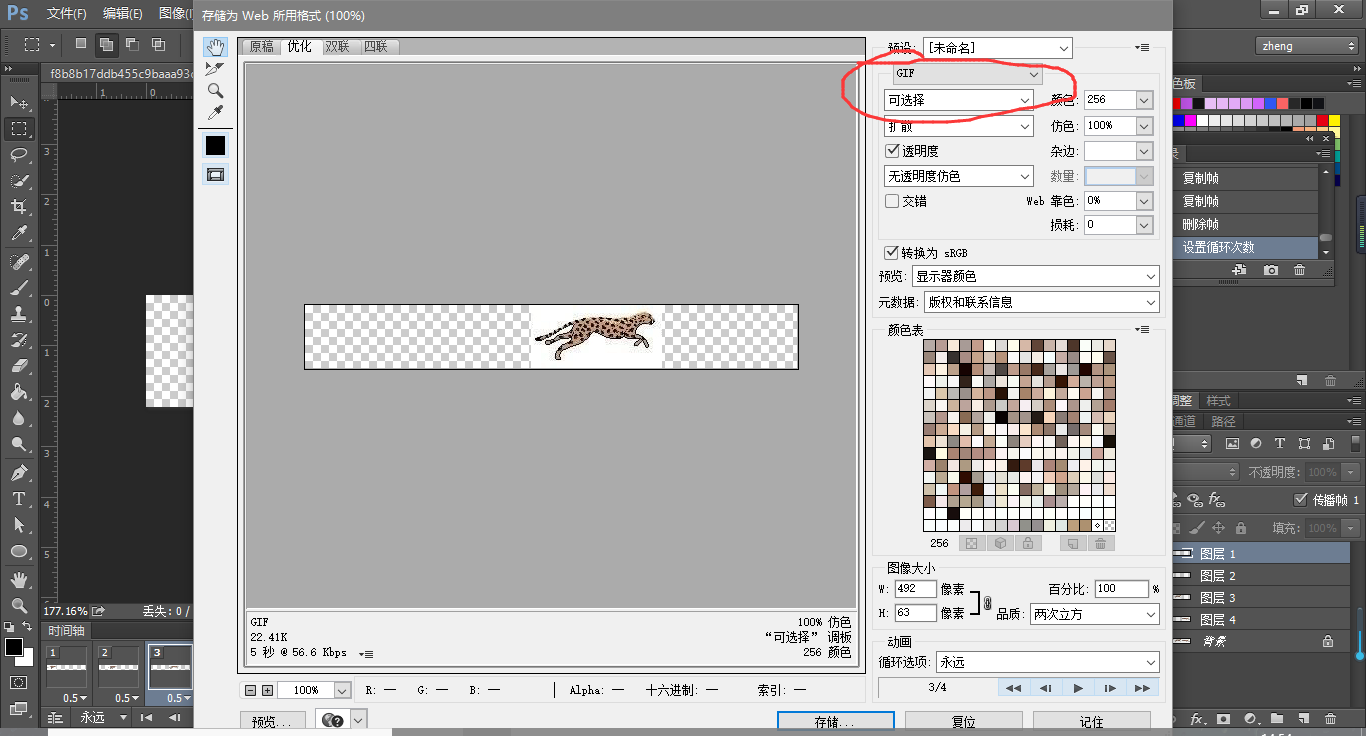The image size is (1366, 736).
Task: Uncheck 转换为 sRGB option
Action: tap(892, 253)
